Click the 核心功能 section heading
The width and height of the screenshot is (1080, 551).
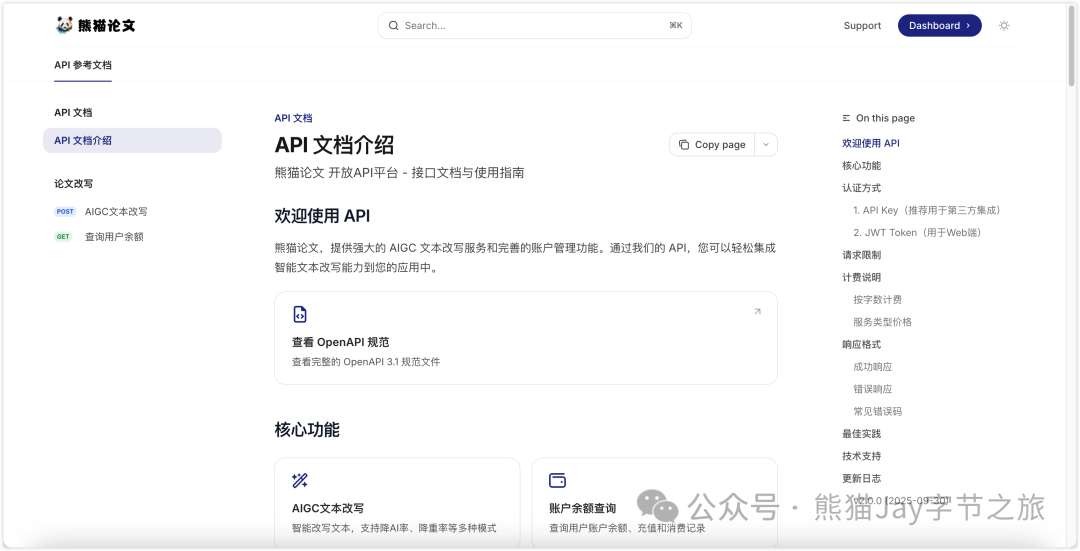tap(307, 430)
